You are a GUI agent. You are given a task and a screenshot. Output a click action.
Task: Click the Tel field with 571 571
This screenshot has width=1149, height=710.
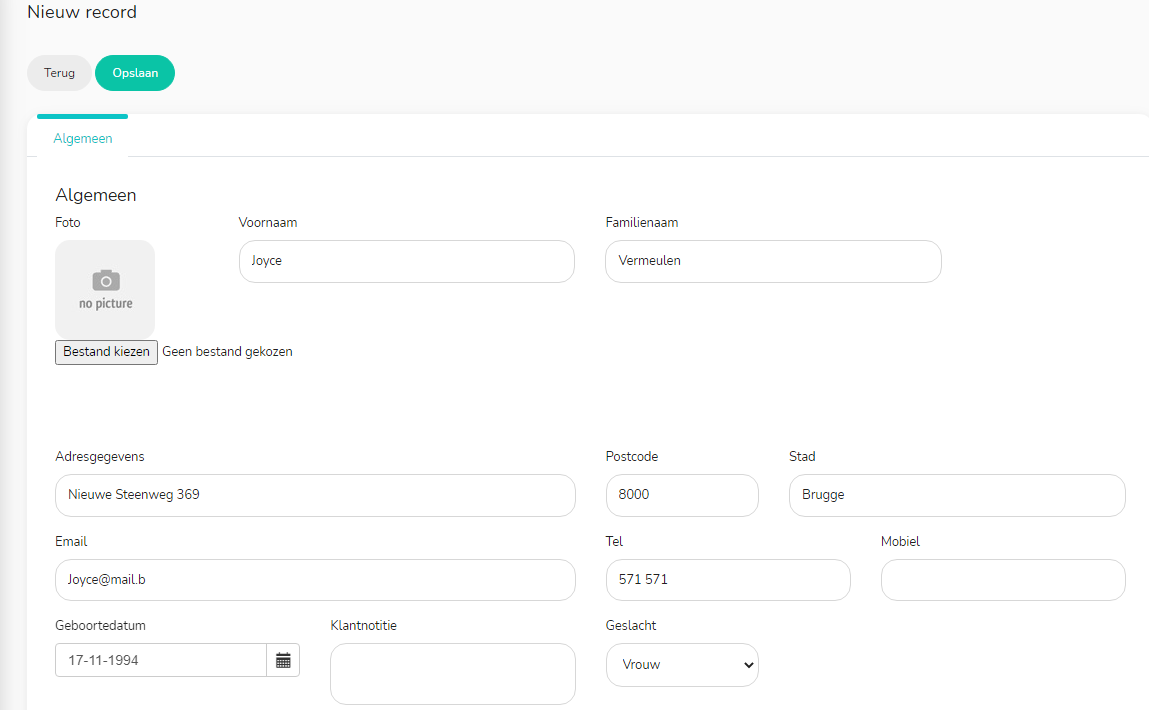[x=728, y=580]
